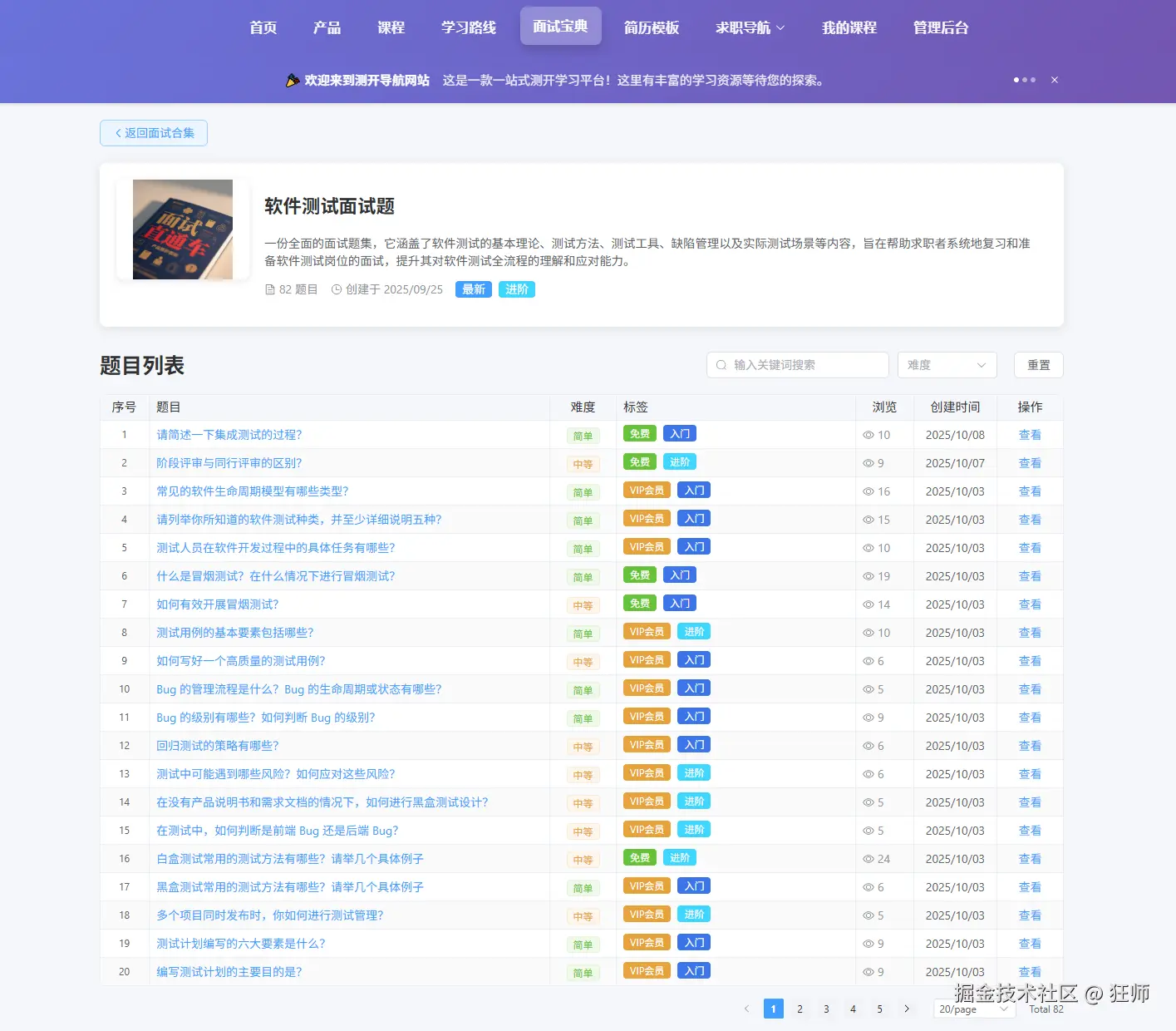This screenshot has height=1031, width=1176.
Task: Open the 难度 difficulty dropdown
Action: 947,365
